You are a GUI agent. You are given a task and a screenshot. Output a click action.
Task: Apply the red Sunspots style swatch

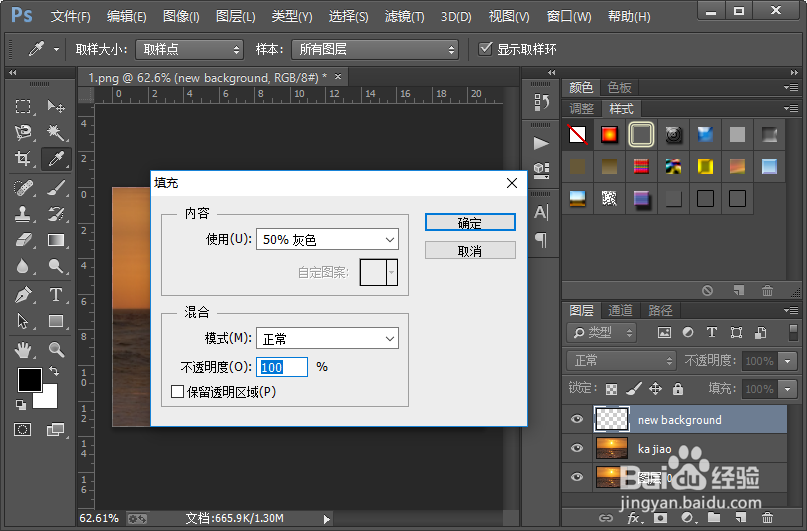click(609, 134)
